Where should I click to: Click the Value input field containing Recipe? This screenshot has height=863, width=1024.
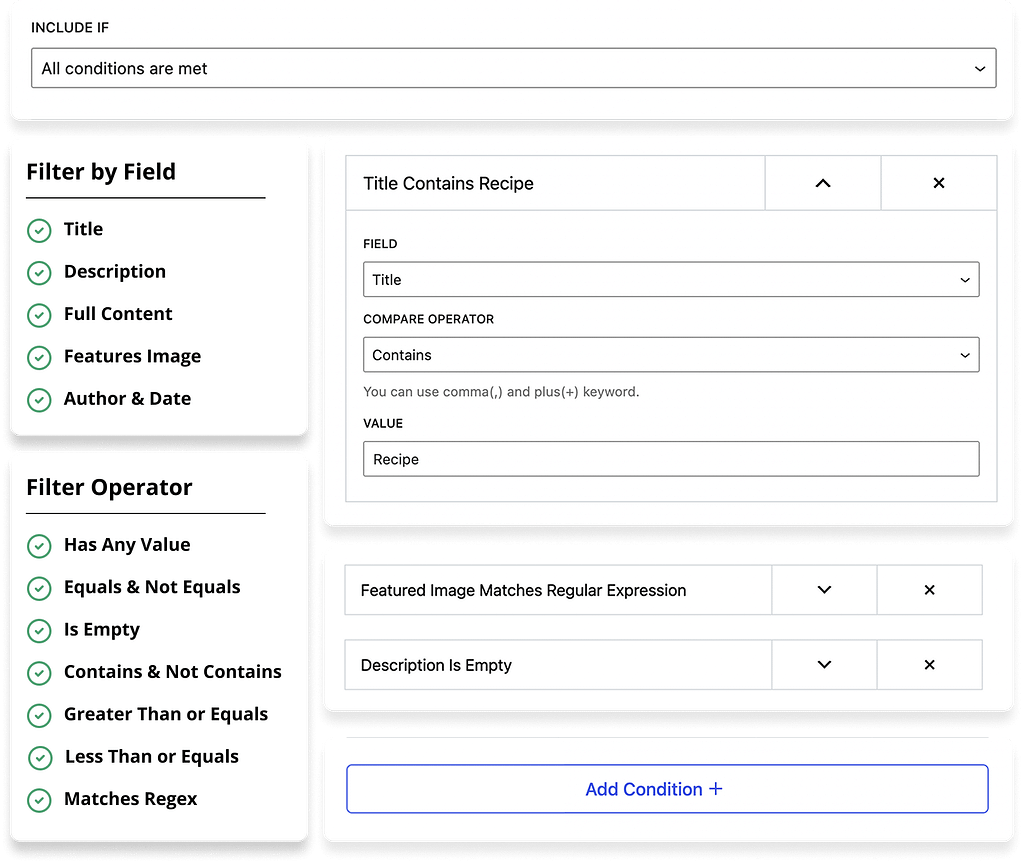671,459
